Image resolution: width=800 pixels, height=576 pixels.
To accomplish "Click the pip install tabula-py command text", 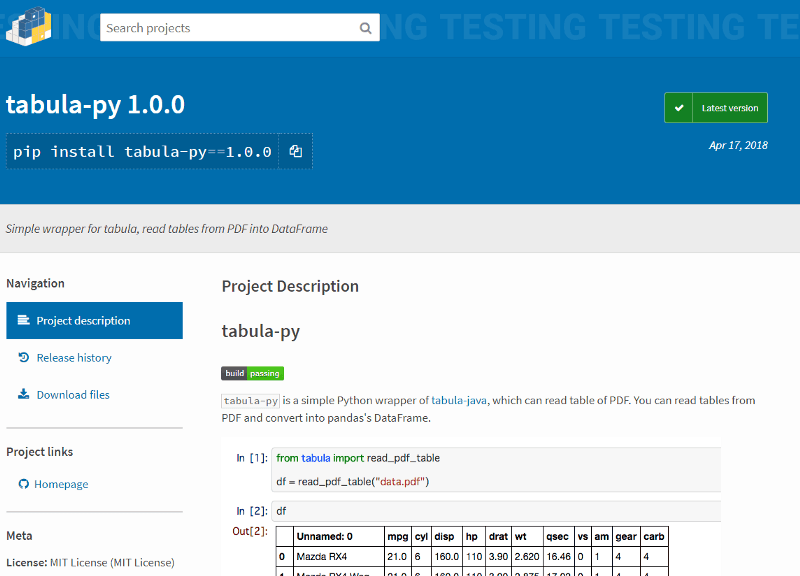I will [142, 152].
